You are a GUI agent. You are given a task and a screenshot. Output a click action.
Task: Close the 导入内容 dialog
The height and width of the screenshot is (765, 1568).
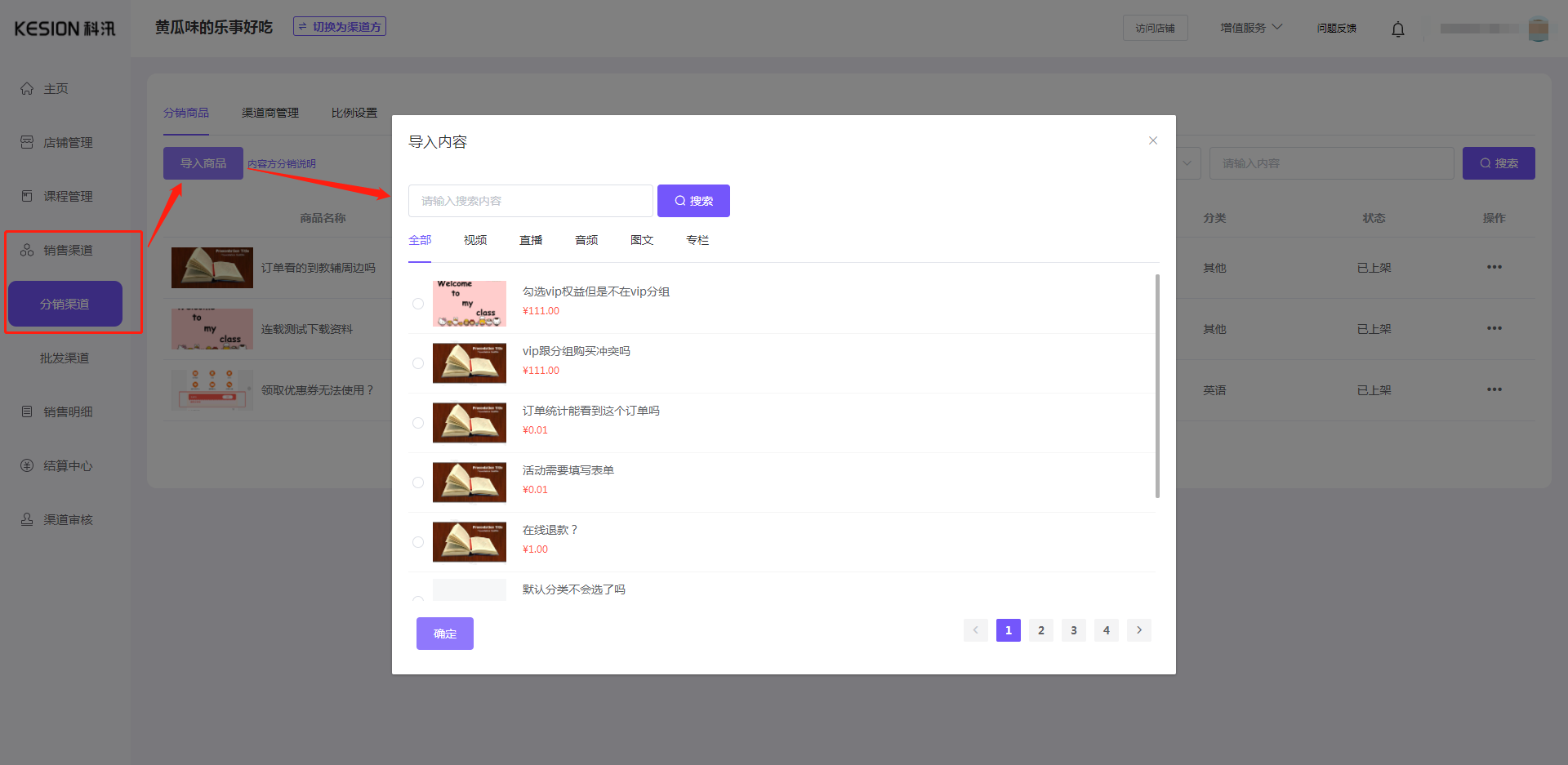point(1152,140)
